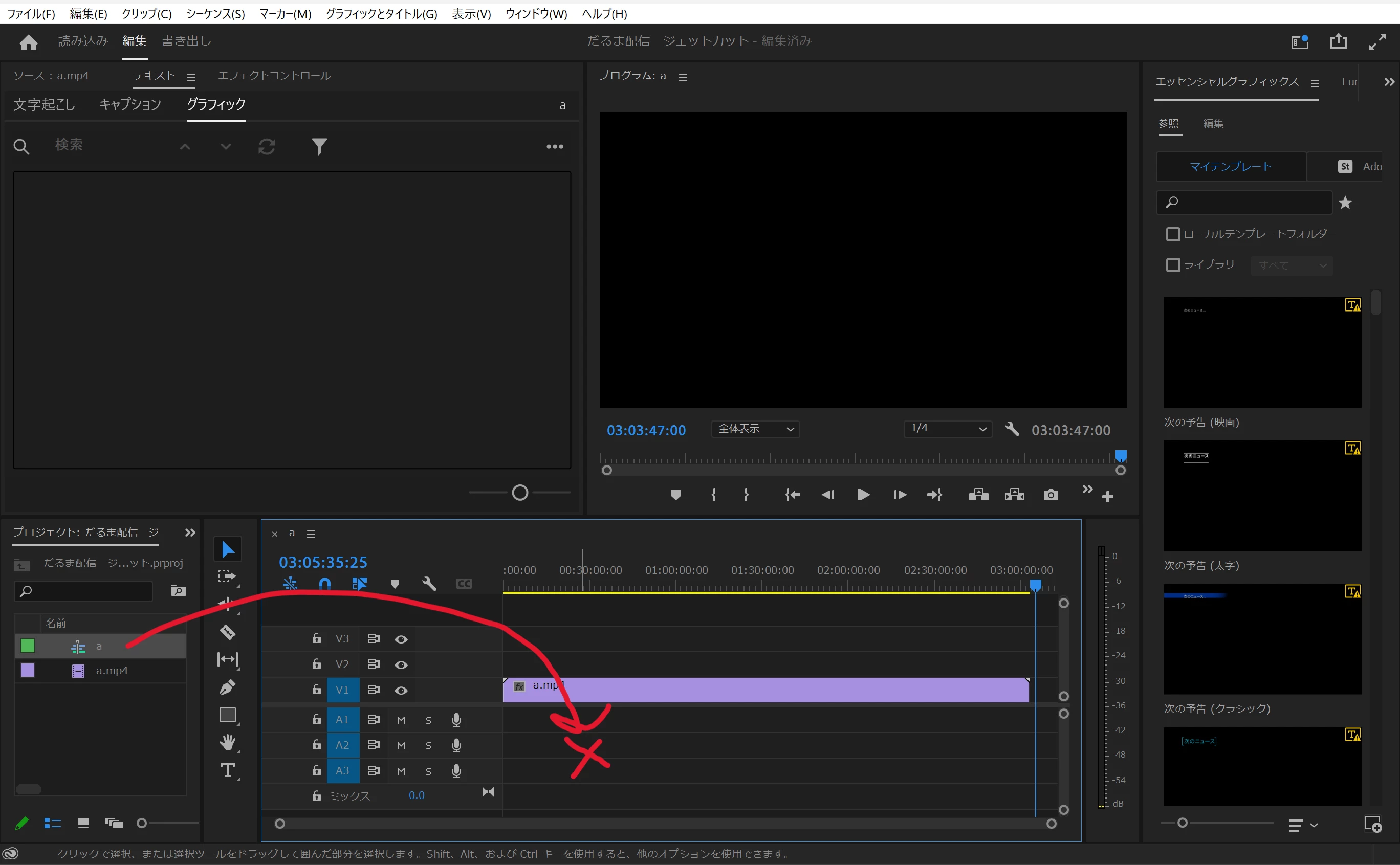Toggle timeline Snap magnet icon

pos(324,584)
